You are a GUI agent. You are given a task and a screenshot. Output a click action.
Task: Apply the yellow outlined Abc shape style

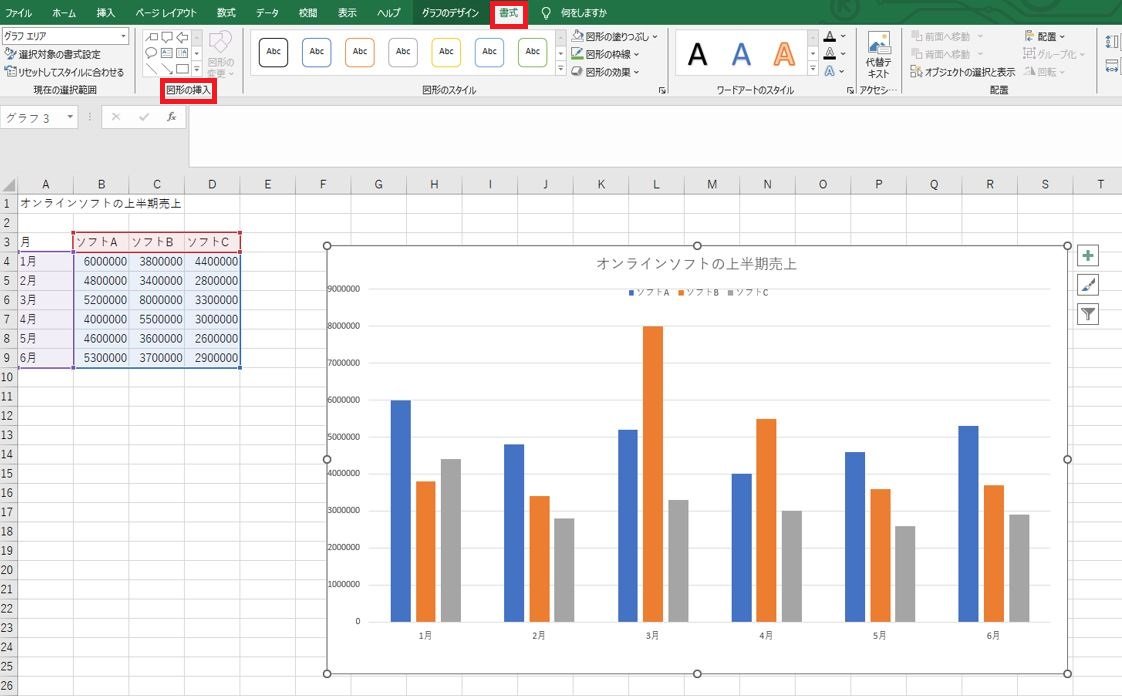(x=447, y=52)
